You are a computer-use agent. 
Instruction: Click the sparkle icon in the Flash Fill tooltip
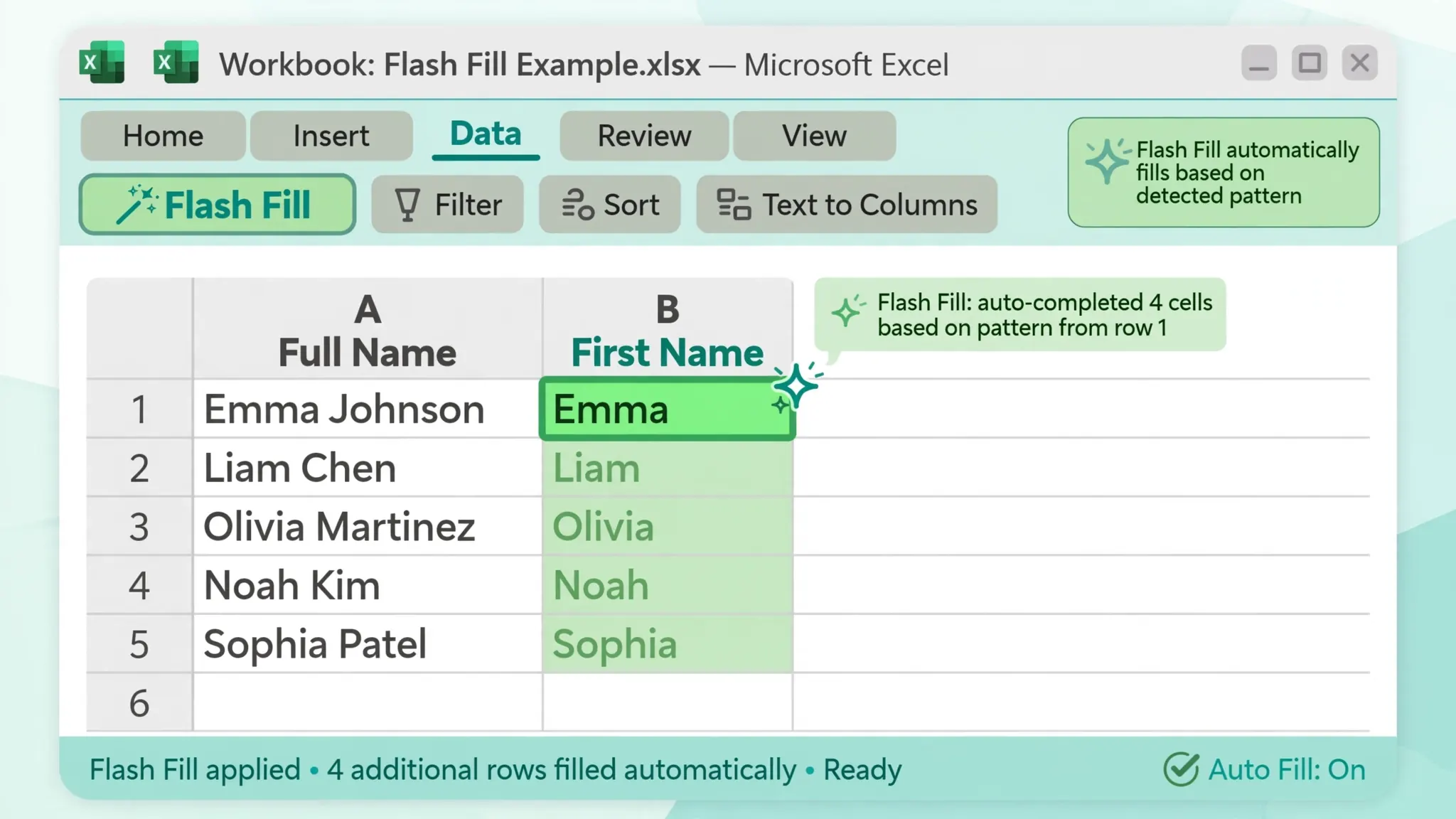1107,161
